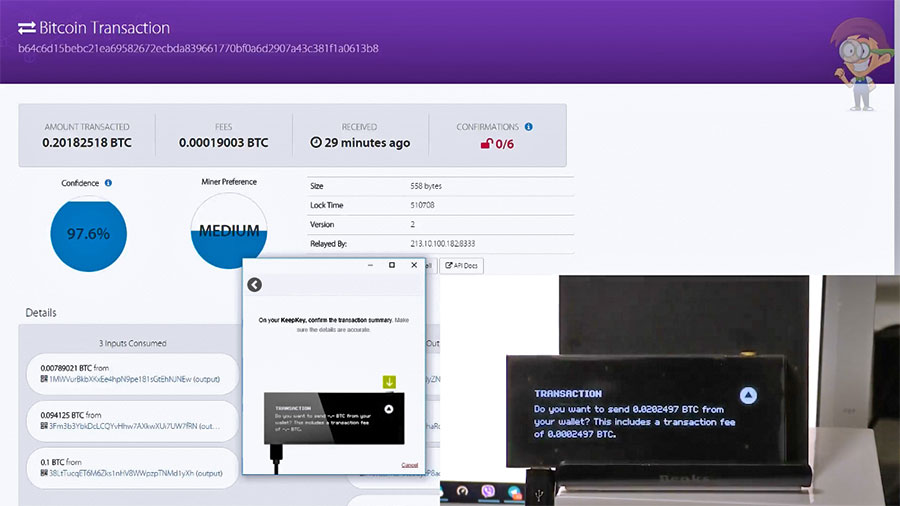Maximize the KeepKey window
This screenshot has width=900, height=506.
pyautogui.click(x=392, y=265)
